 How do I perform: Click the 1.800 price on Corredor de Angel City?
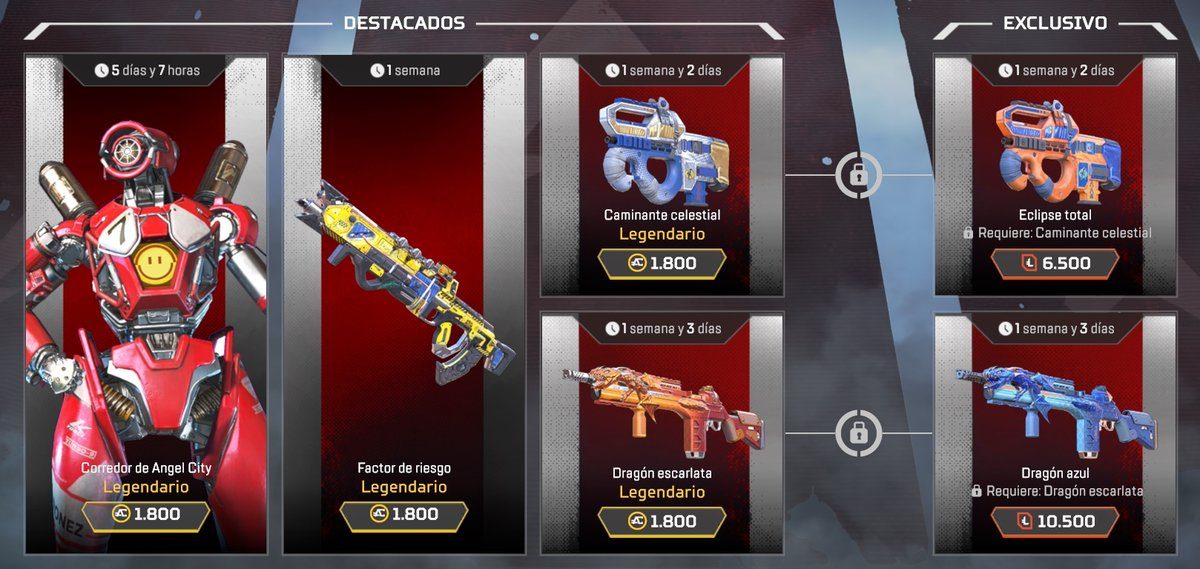click(146, 515)
